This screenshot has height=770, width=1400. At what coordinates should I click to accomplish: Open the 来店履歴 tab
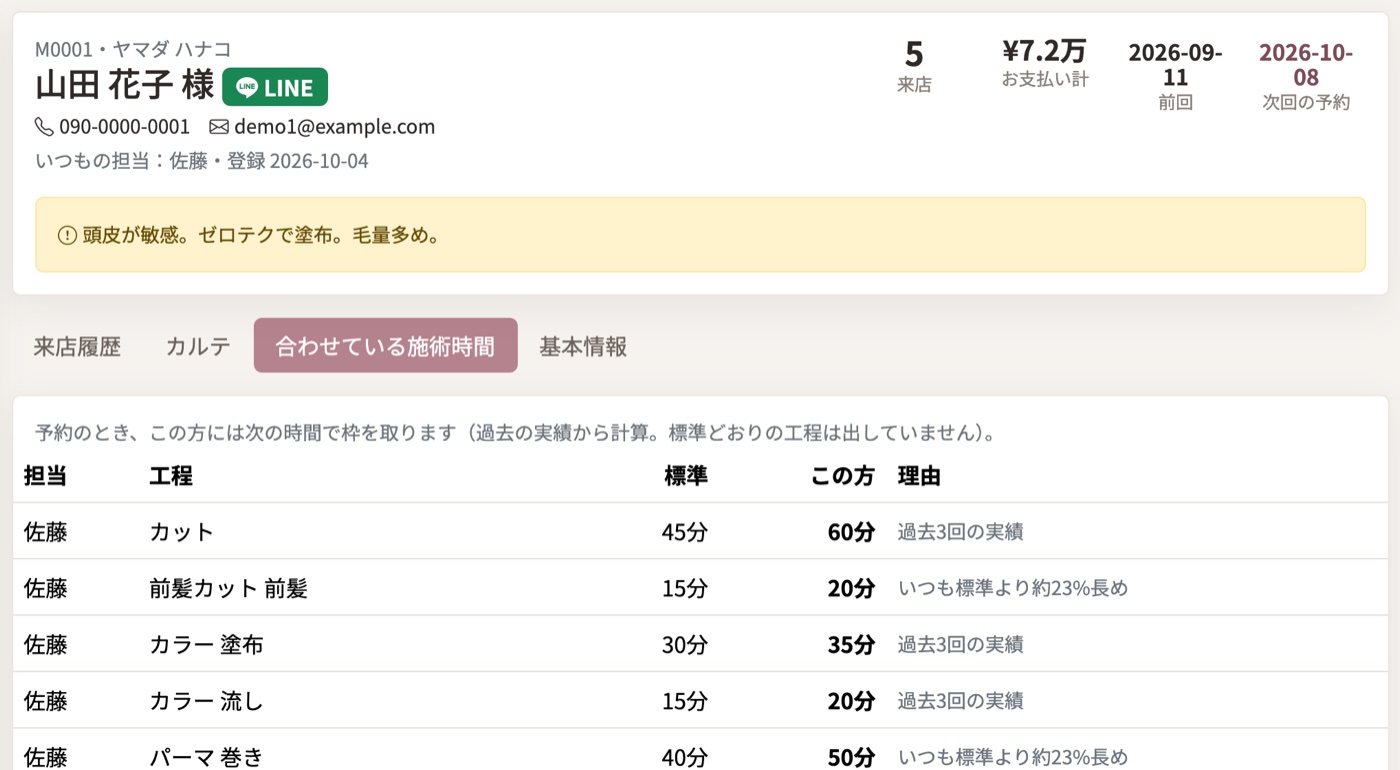(77, 346)
